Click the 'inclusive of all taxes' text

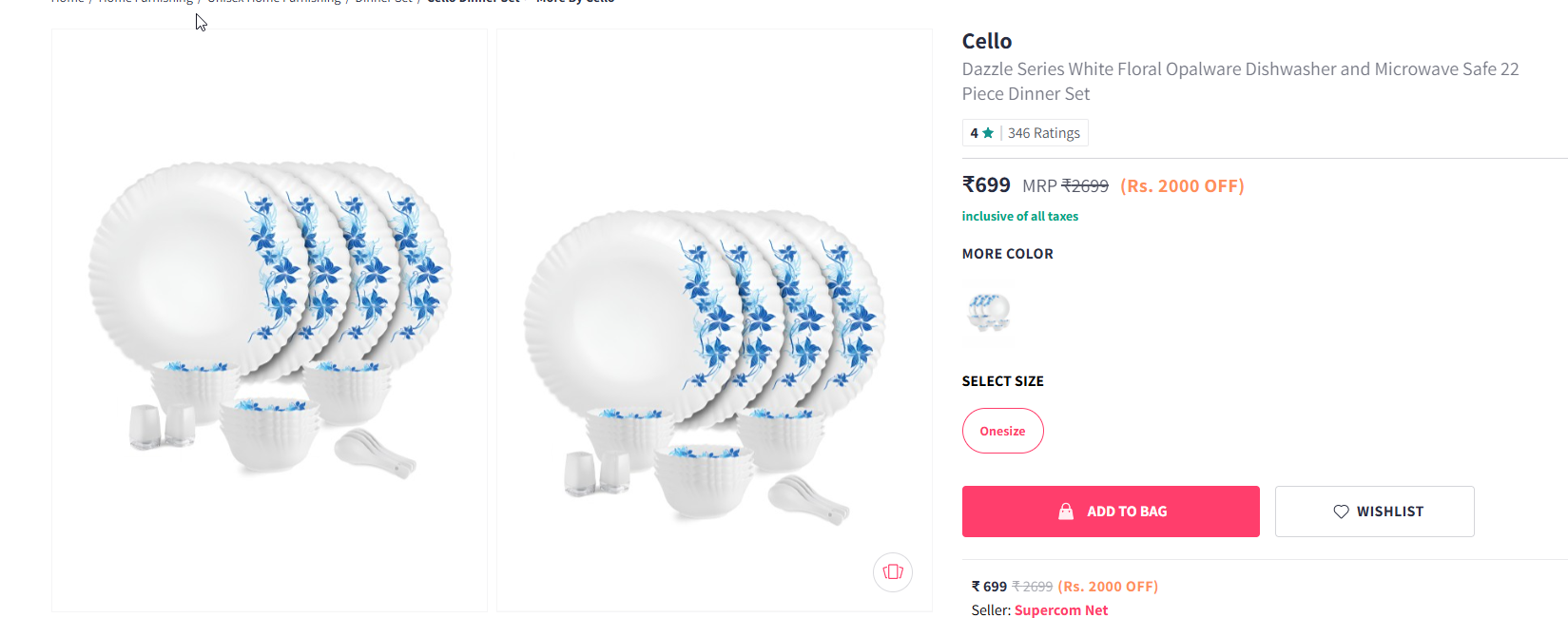(1019, 217)
